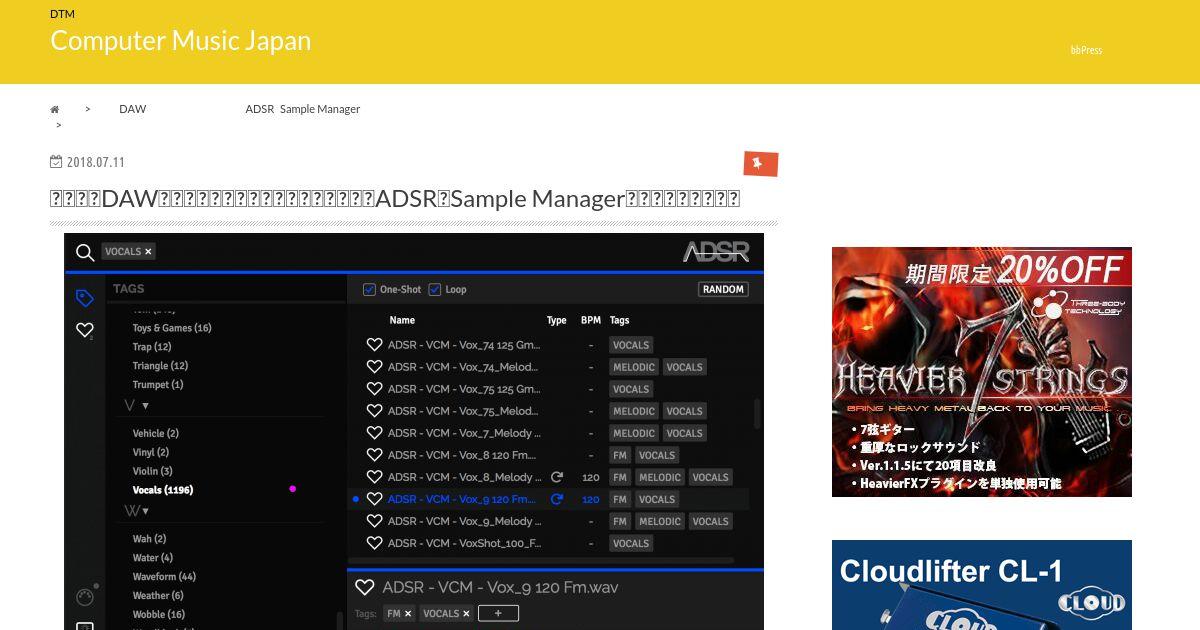Click the pink dot beside Vocals (1196)
The width and height of the screenshot is (1200, 630).
coord(292,489)
